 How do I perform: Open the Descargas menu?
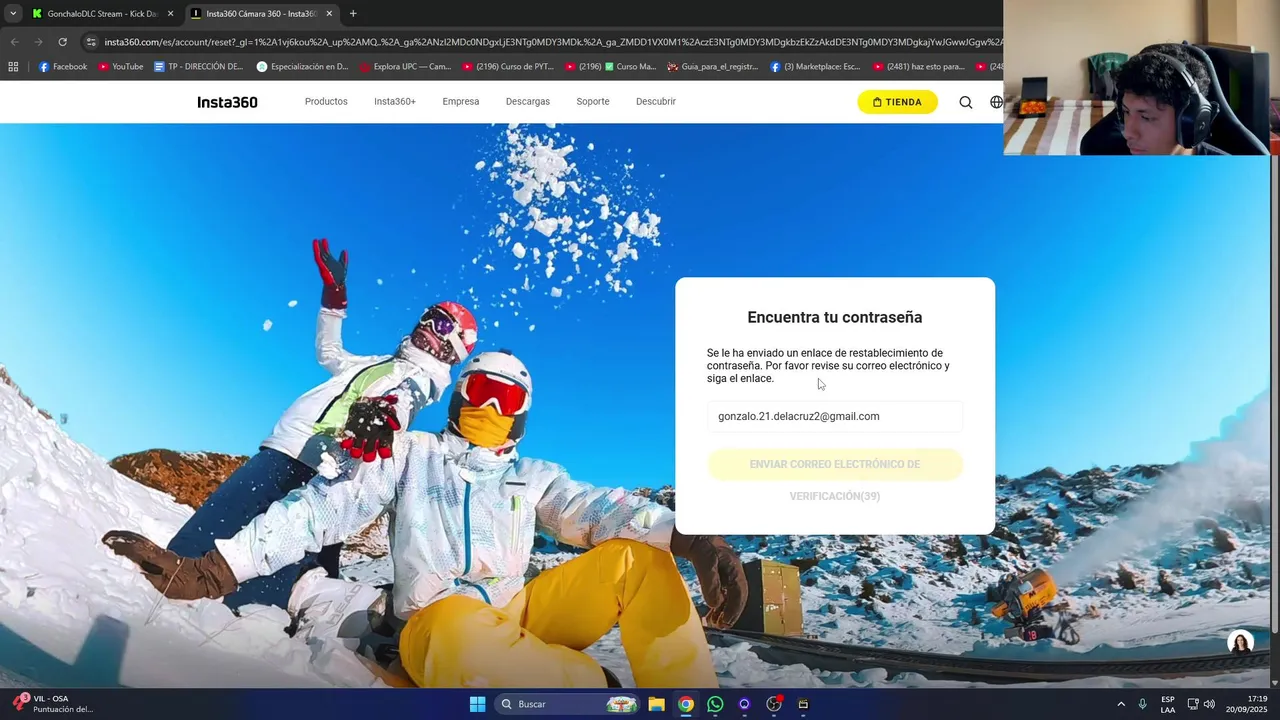tap(528, 101)
